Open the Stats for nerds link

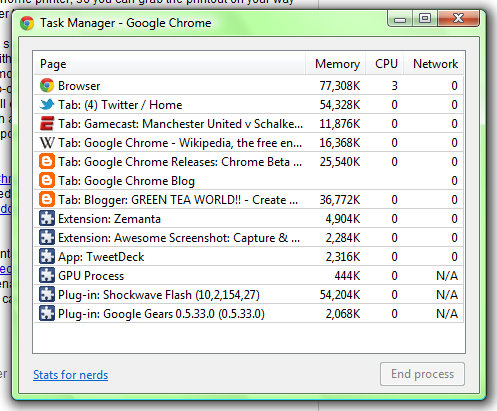click(70, 375)
